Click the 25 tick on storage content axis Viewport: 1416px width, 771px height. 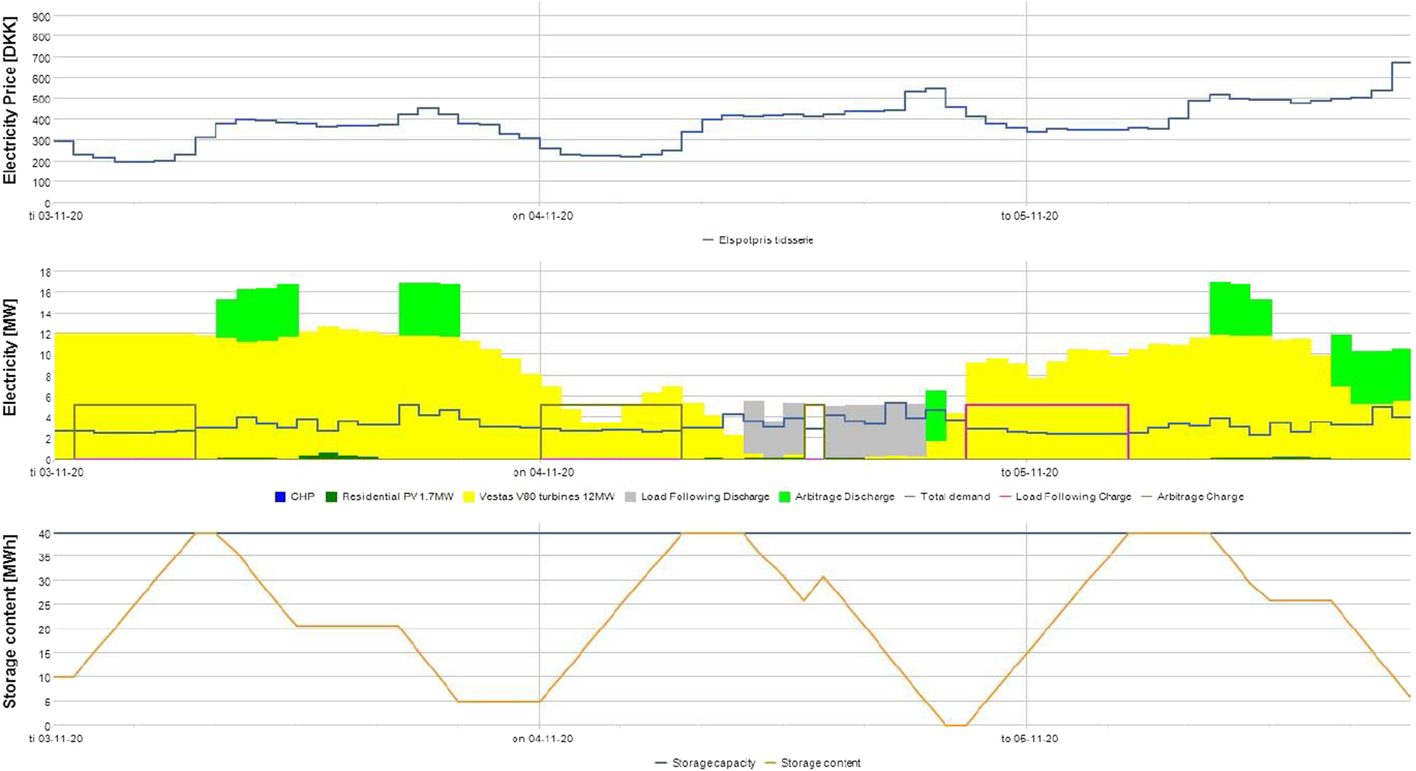coord(45,605)
